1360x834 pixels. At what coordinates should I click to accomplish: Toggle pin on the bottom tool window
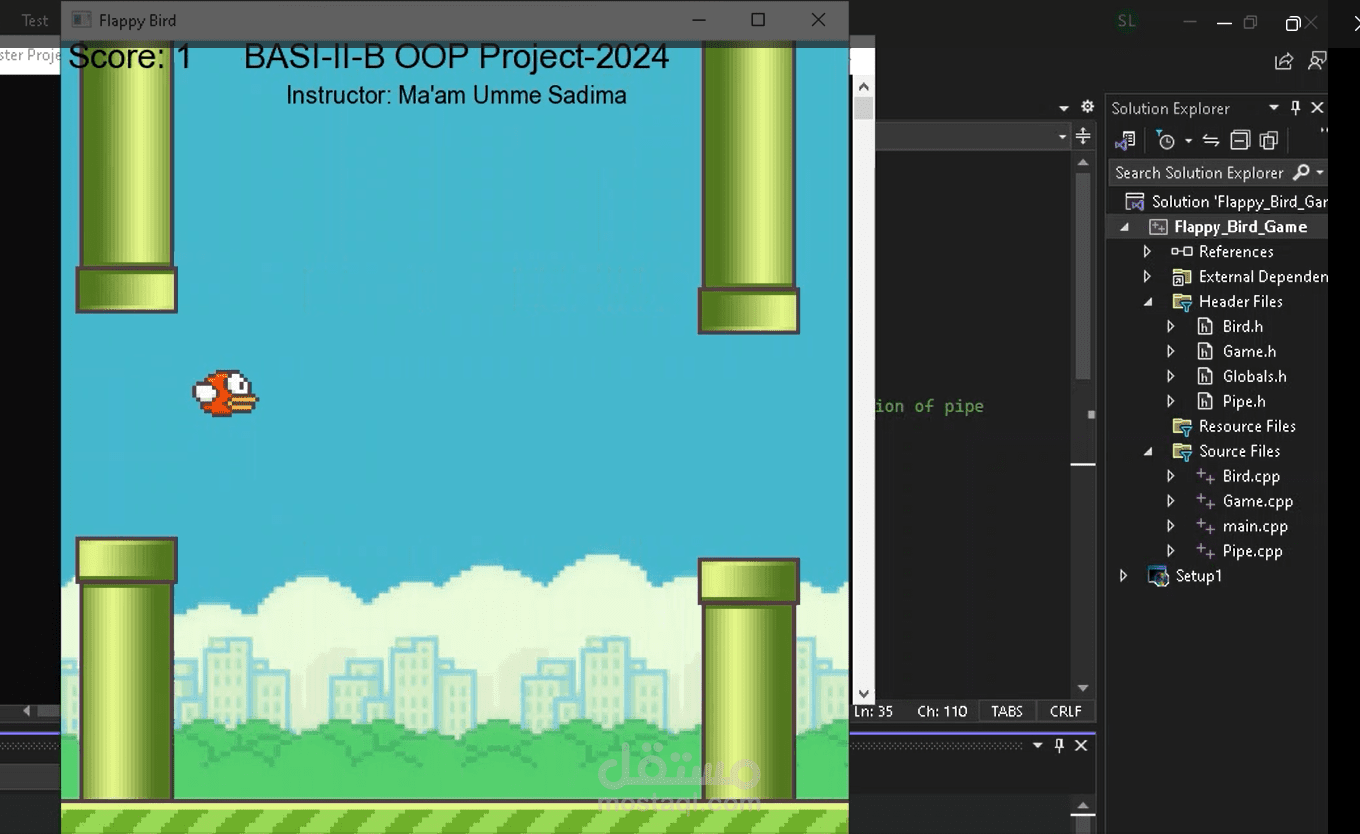pyautogui.click(x=1059, y=746)
